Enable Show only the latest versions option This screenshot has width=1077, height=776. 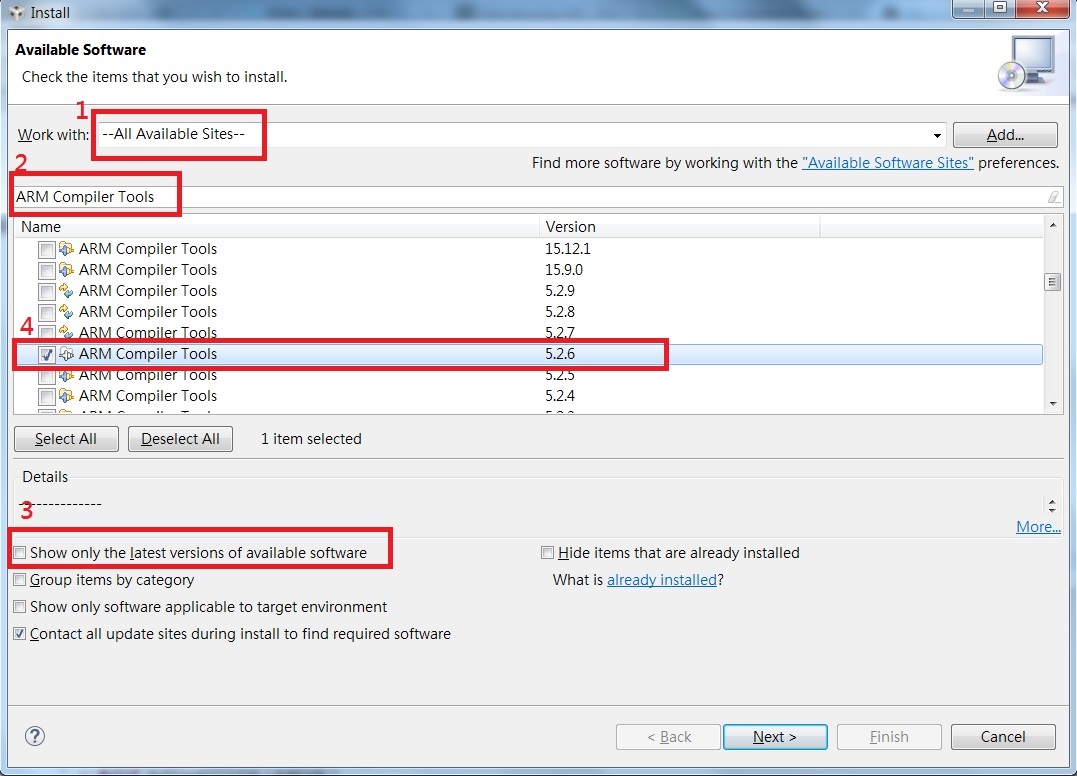click(x=20, y=553)
